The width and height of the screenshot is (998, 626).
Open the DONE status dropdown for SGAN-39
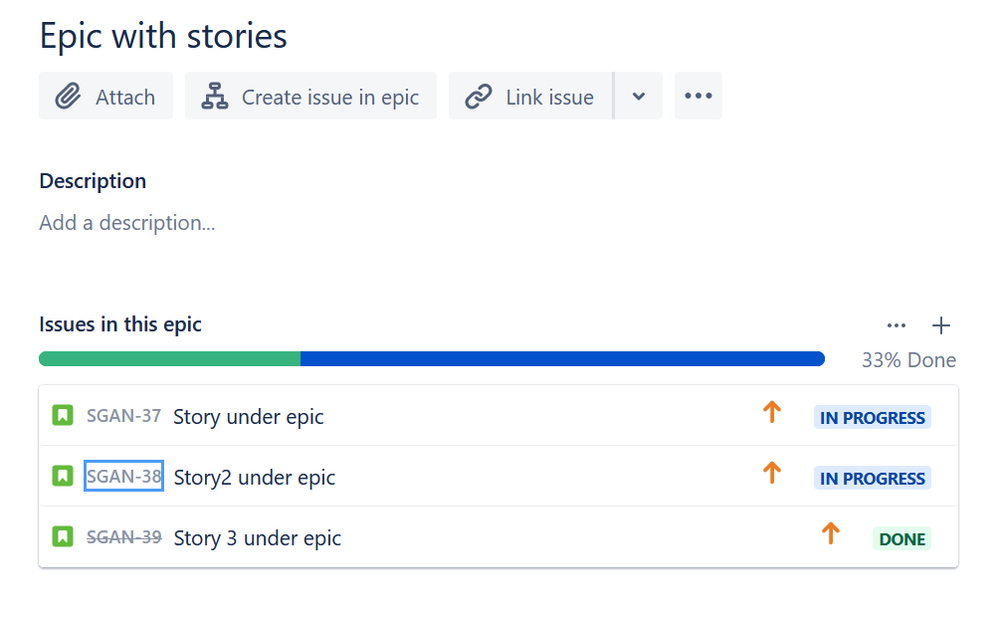click(x=901, y=538)
